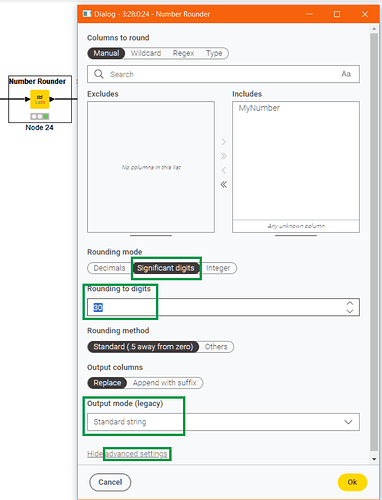The height and width of the screenshot is (500, 382).
Task: Select Integer rounding mode
Action: (218, 268)
